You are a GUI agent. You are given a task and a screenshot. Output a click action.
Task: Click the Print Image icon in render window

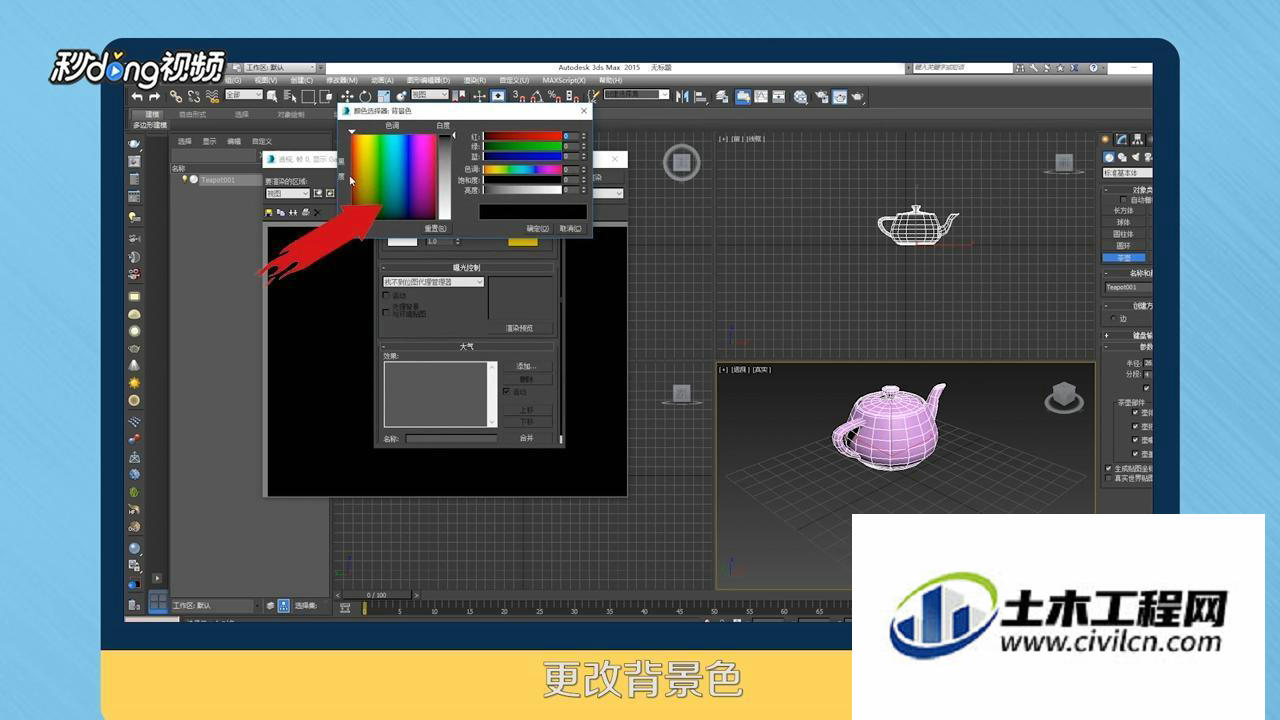point(305,212)
